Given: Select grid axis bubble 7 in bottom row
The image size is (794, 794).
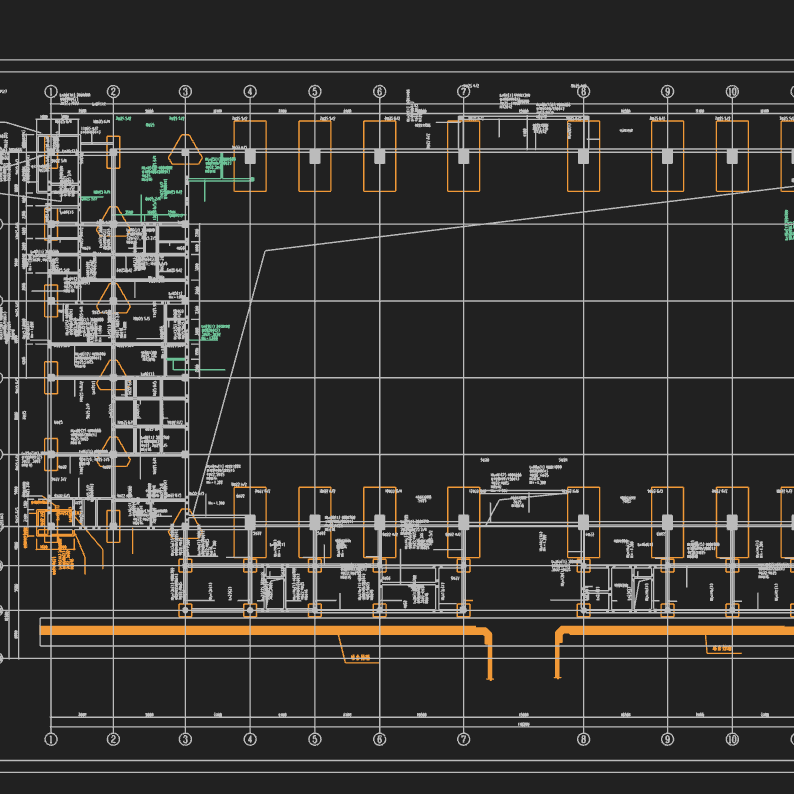Looking at the screenshot, I should click(x=463, y=739).
